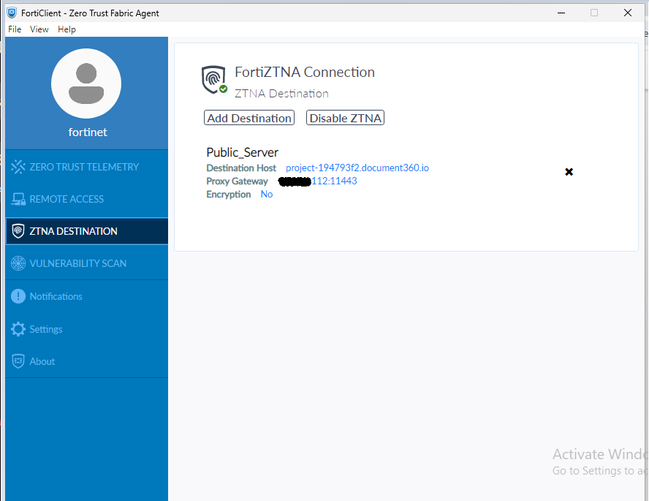Click the FortiClient title bar app icon
The width and height of the screenshot is (649, 501).
[x=12, y=13]
